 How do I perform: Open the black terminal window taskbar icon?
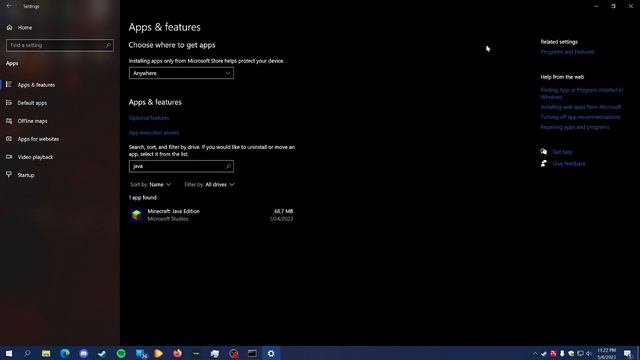point(253,353)
